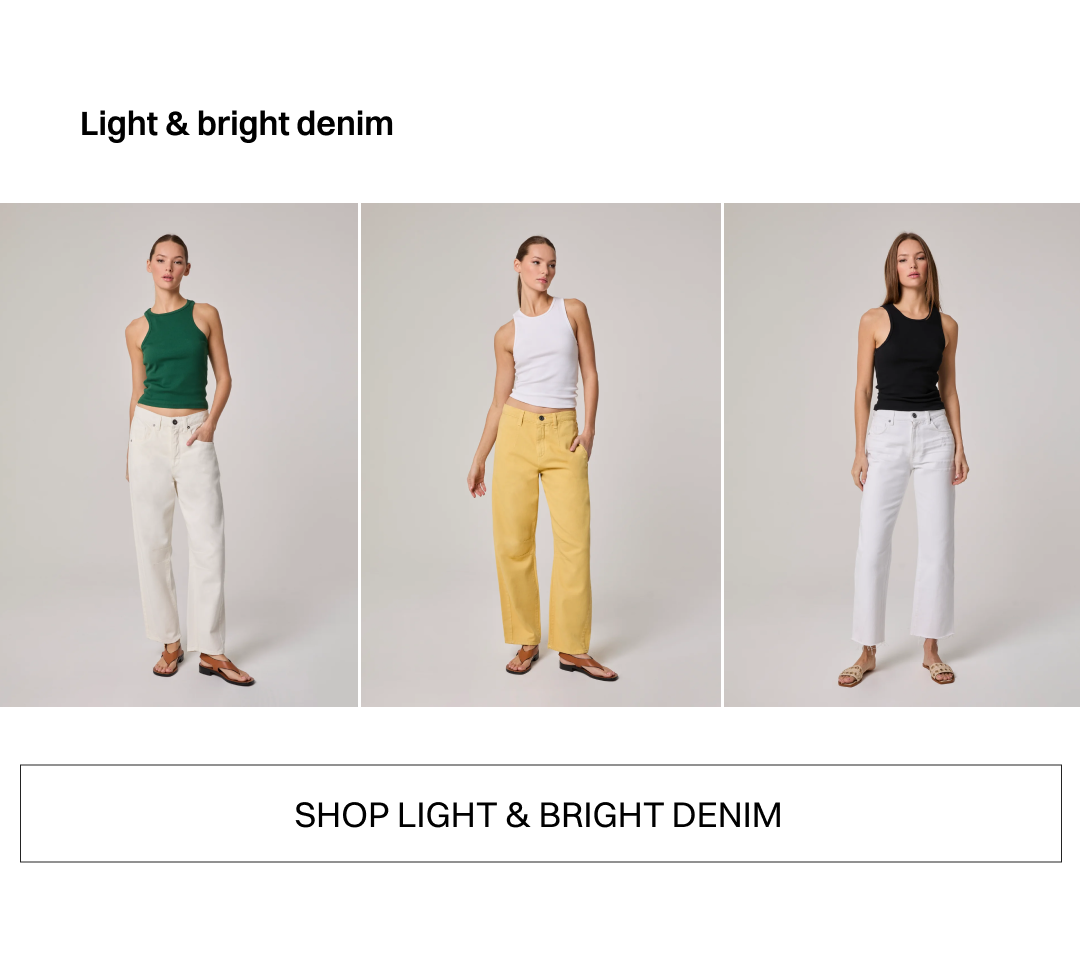The width and height of the screenshot is (1080, 962).
Task: Click the ponytail model's face in middle photo
Action: coord(537,264)
